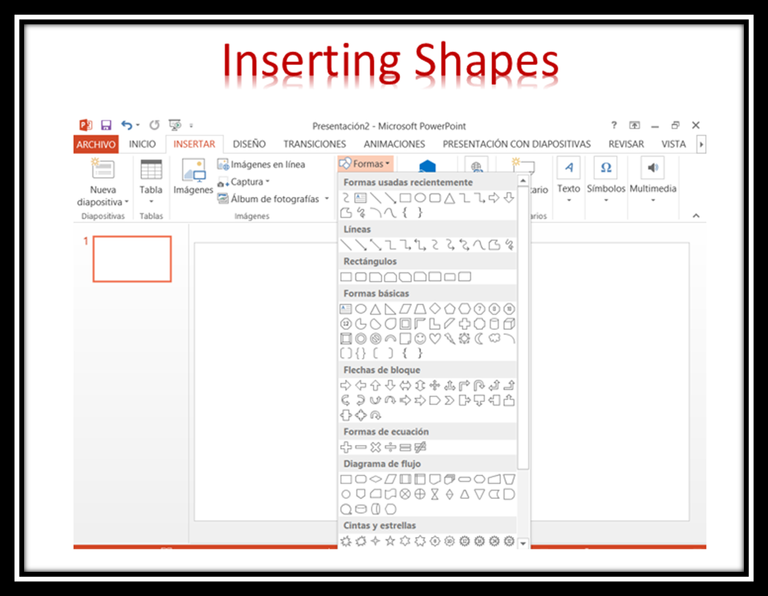Start slideshow from quick access toolbar icon
The height and width of the screenshot is (596, 768).
coord(174,125)
